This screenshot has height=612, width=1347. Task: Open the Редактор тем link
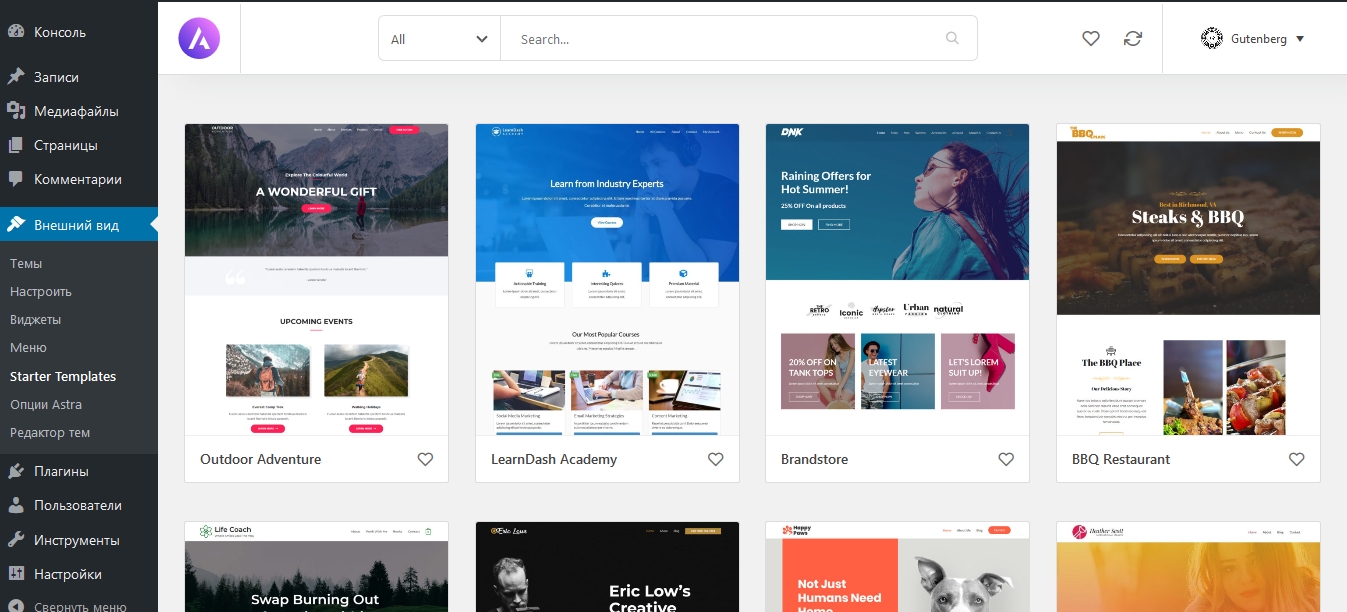tap(50, 433)
